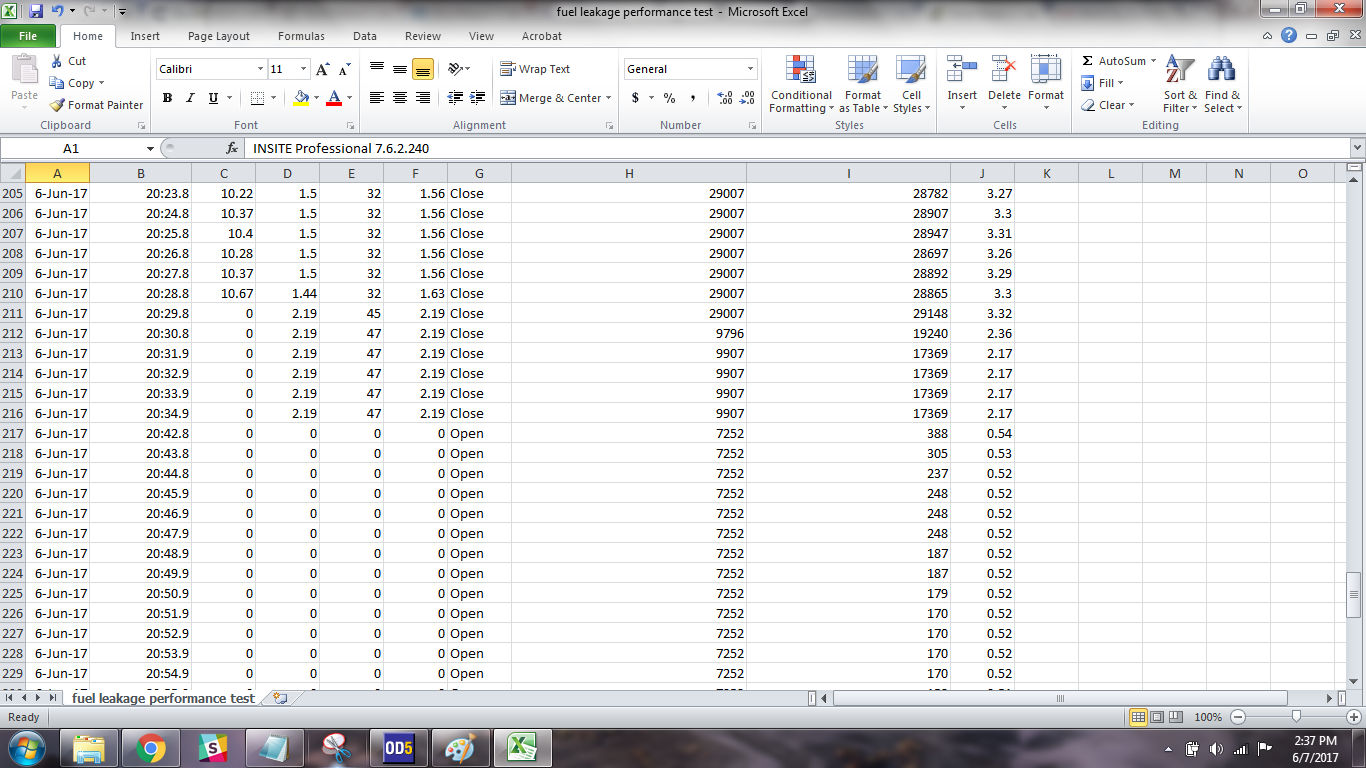Open the File tab

tap(28, 36)
